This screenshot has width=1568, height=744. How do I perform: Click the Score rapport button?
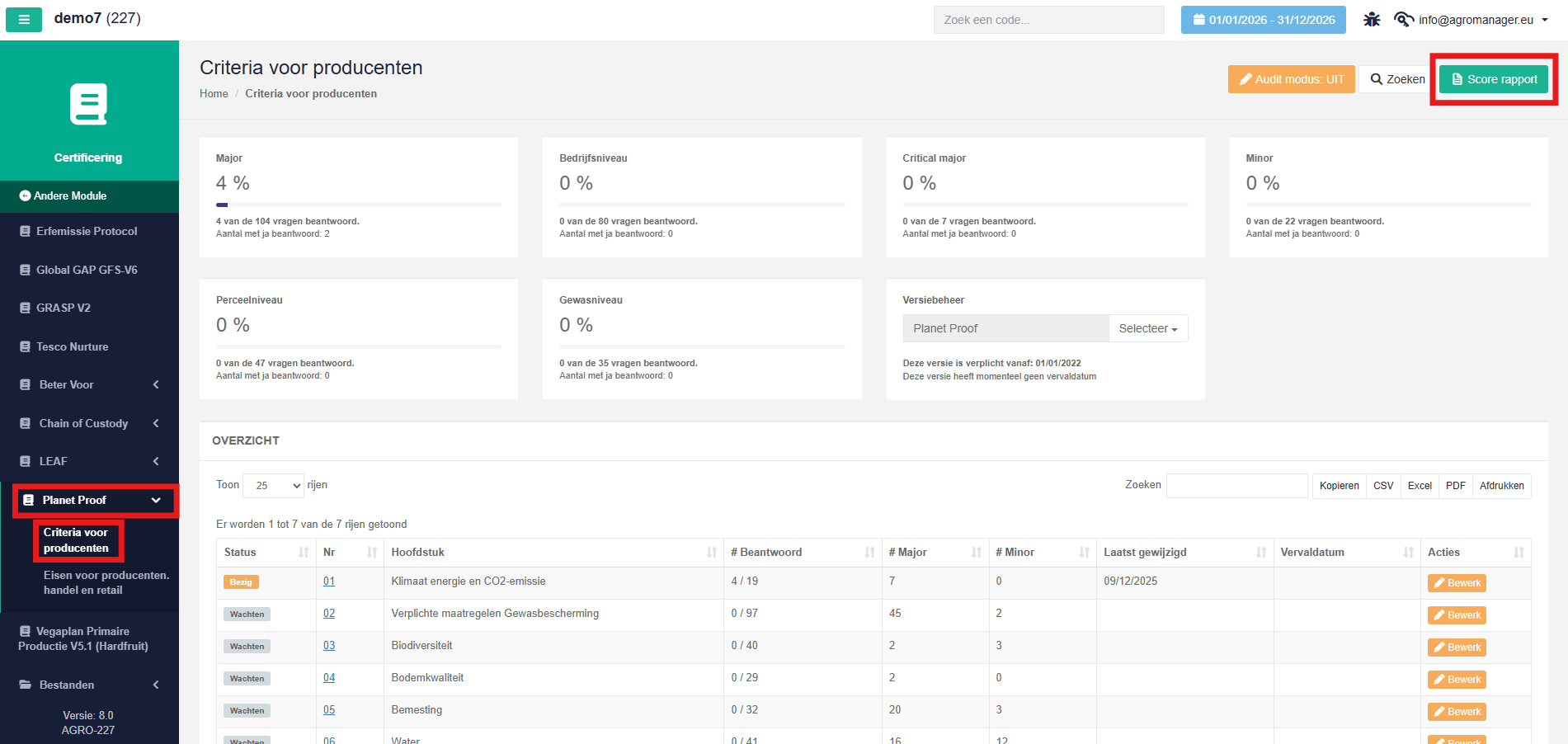pyautogui.click(x=1494, y=79)
